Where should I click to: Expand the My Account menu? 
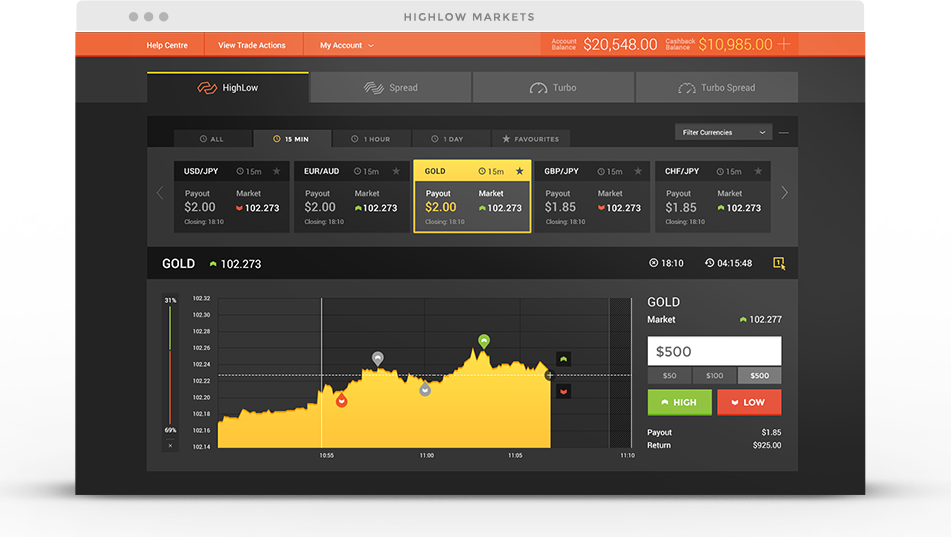click(346, 45)
